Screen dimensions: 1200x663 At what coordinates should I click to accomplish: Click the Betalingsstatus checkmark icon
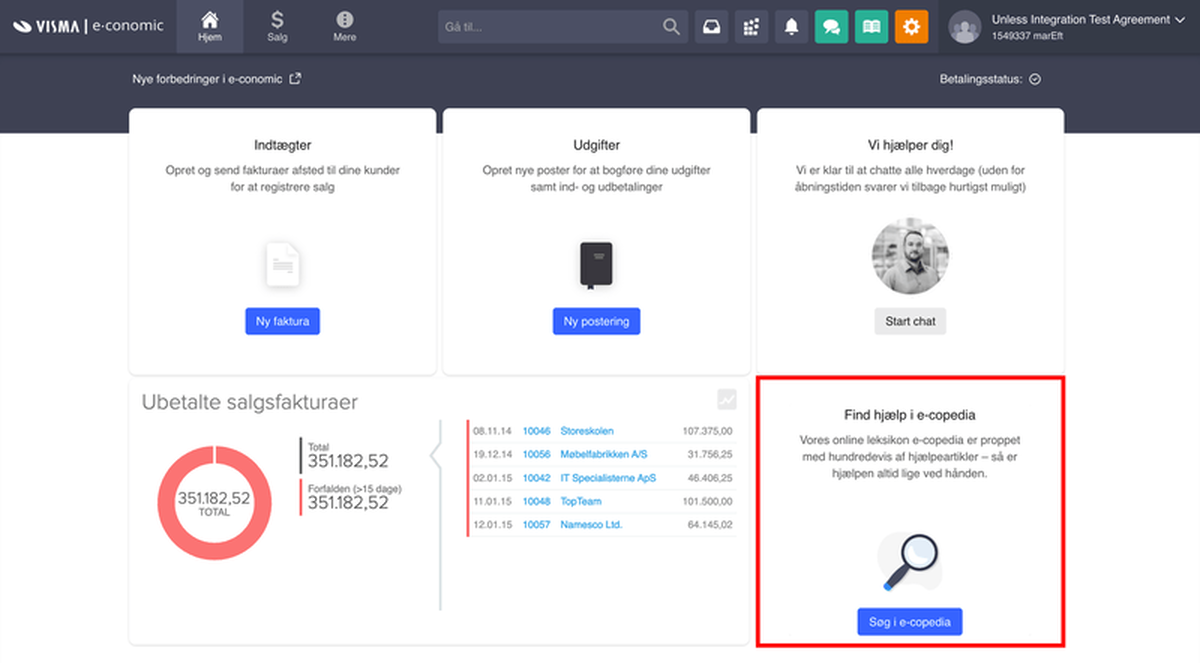[1035, 79]
